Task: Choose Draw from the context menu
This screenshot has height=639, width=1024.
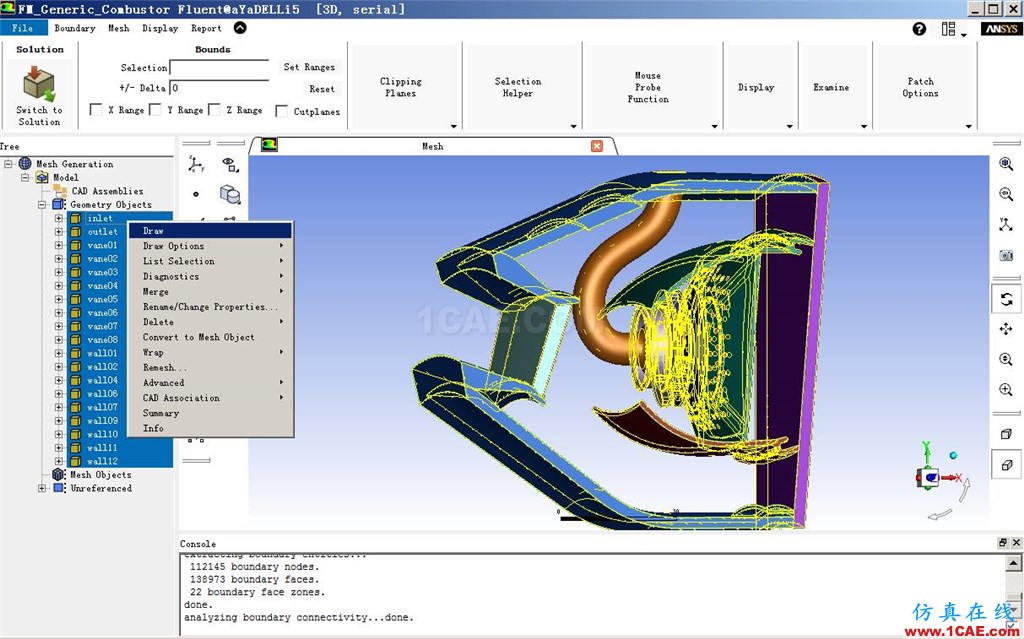Action: [x=210, y=231]
